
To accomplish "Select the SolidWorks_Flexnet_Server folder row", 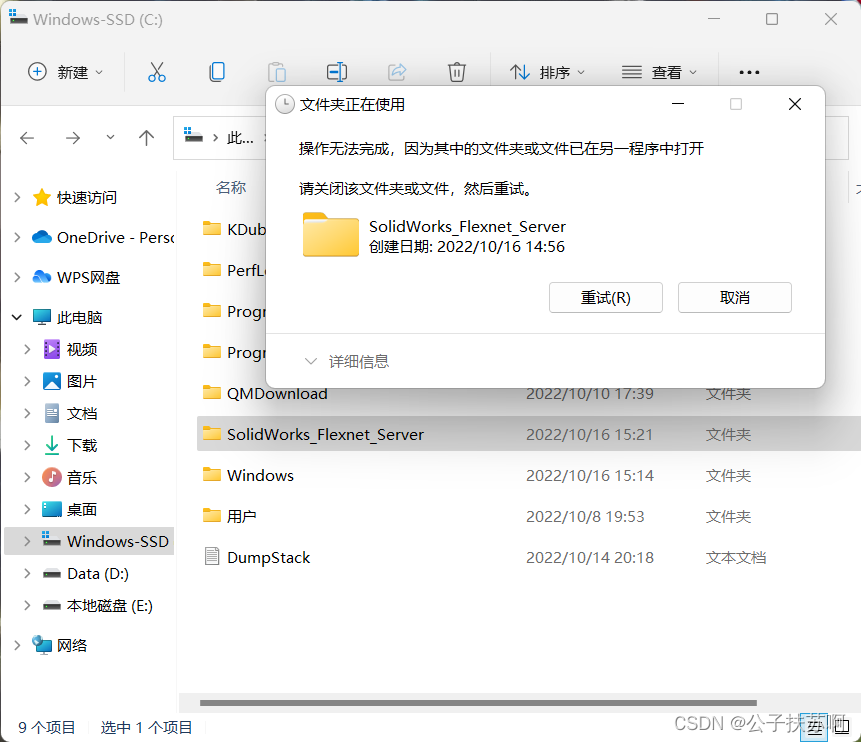I will [529, 434].
